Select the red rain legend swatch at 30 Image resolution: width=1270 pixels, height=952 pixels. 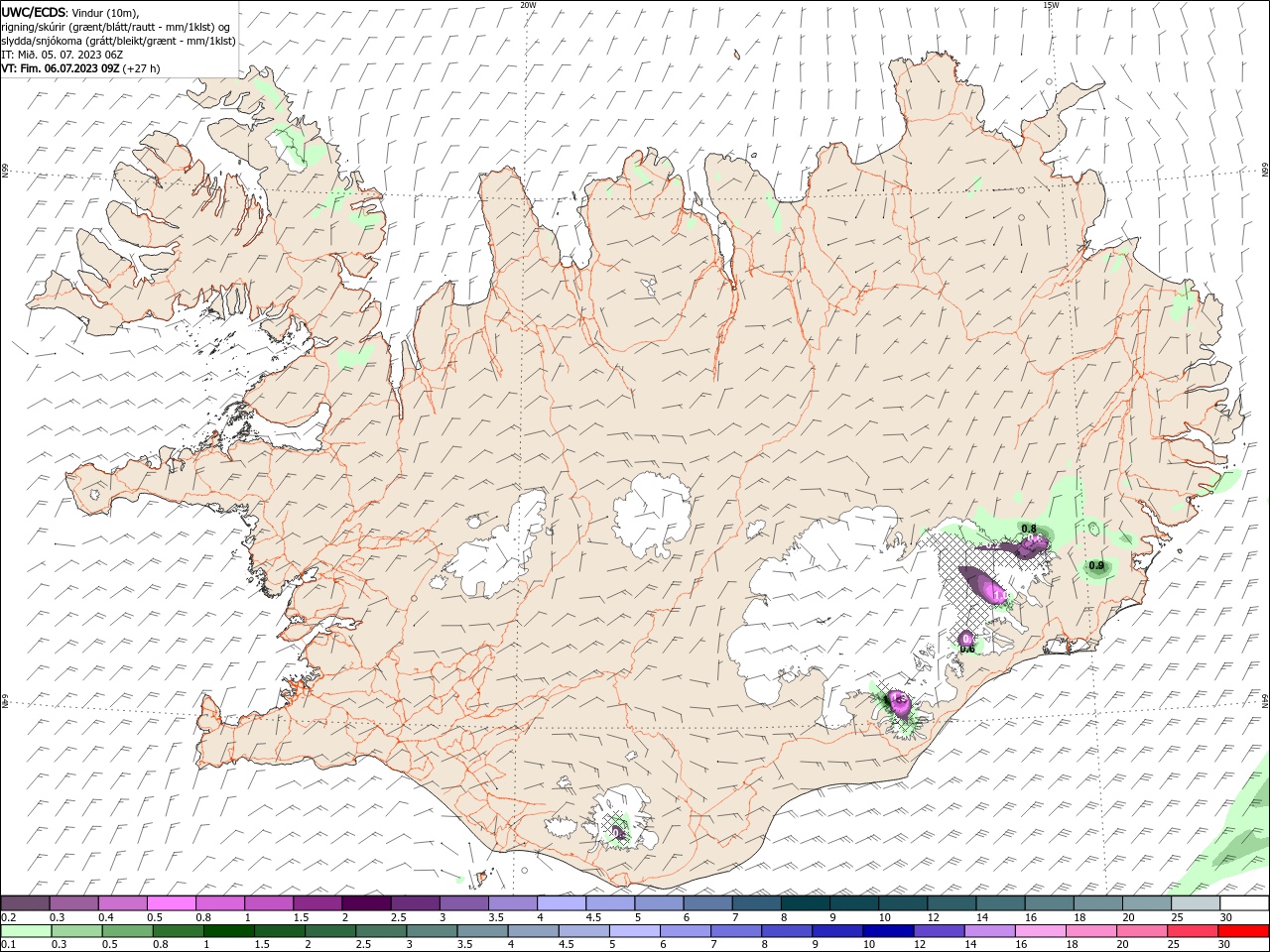click(x=1243, y=931)
